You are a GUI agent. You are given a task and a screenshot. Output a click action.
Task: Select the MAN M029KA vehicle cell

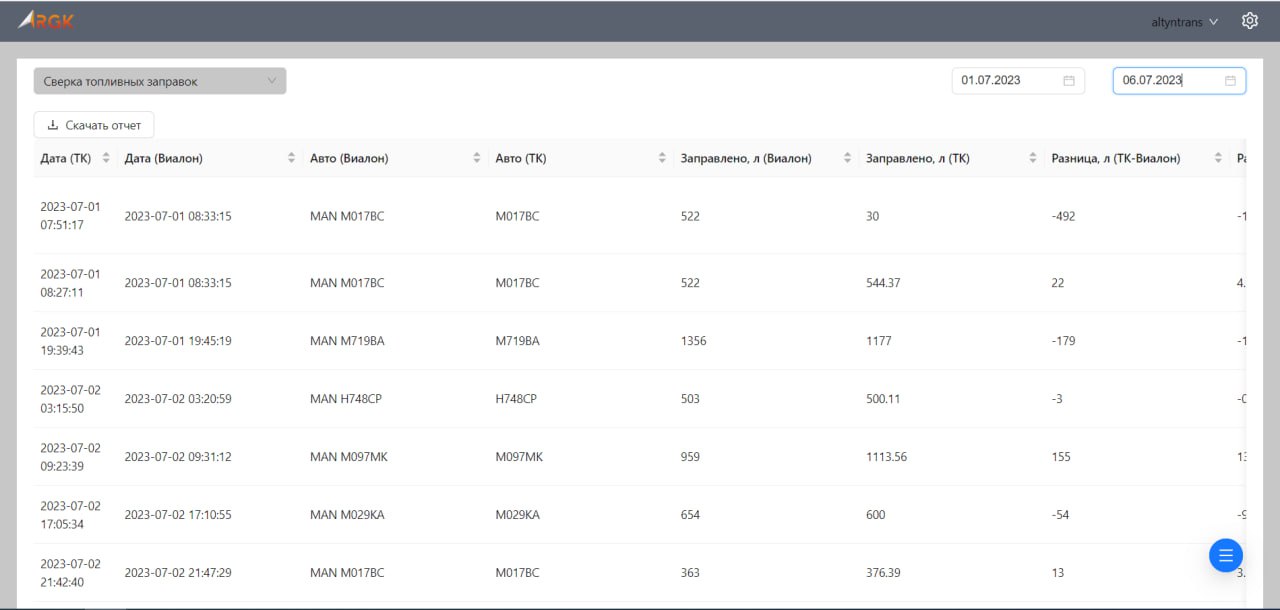coord(347,515)
